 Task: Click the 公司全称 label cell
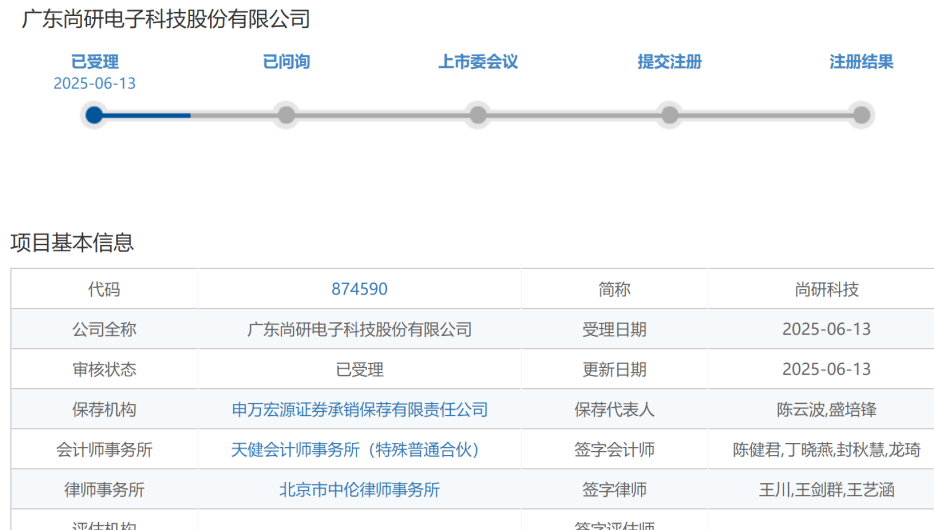click(x=104, y=329)
